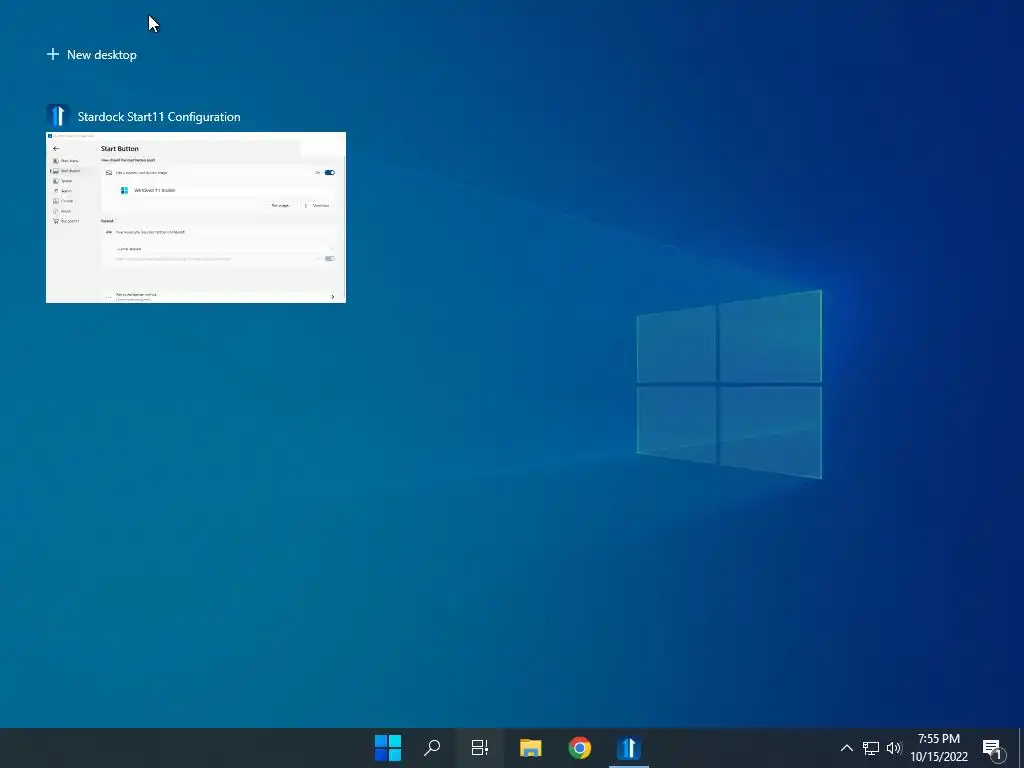This screenshot has width=1024, height=768.
Task: Click the Start11 icon beside the window title
Action: (57, 116)
